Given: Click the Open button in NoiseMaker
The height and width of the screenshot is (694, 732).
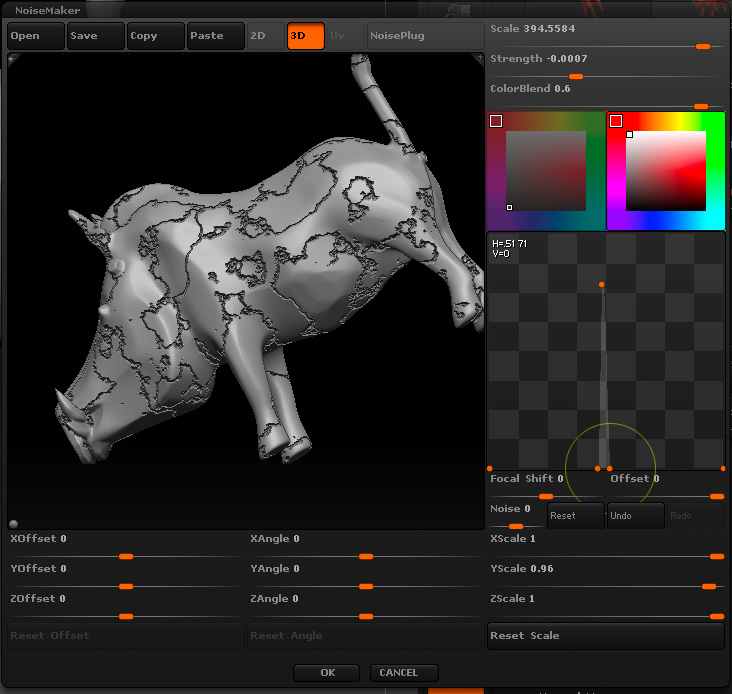Looking at the screenshot, I should tap(35, 36).
